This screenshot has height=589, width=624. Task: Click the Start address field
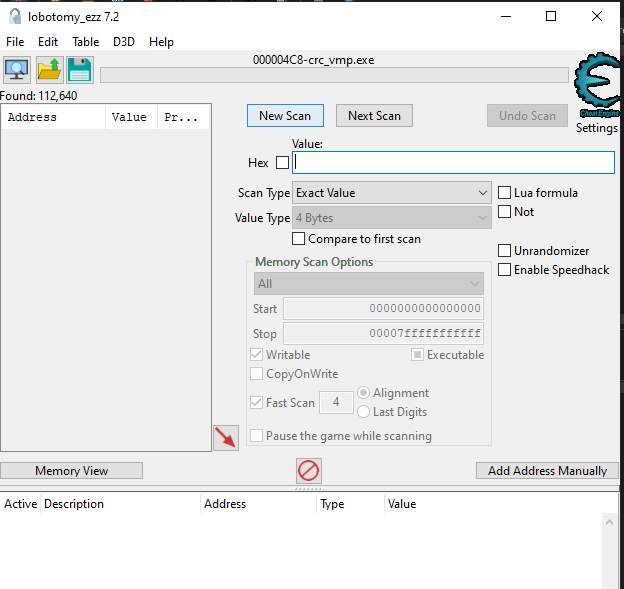point(384,308)
